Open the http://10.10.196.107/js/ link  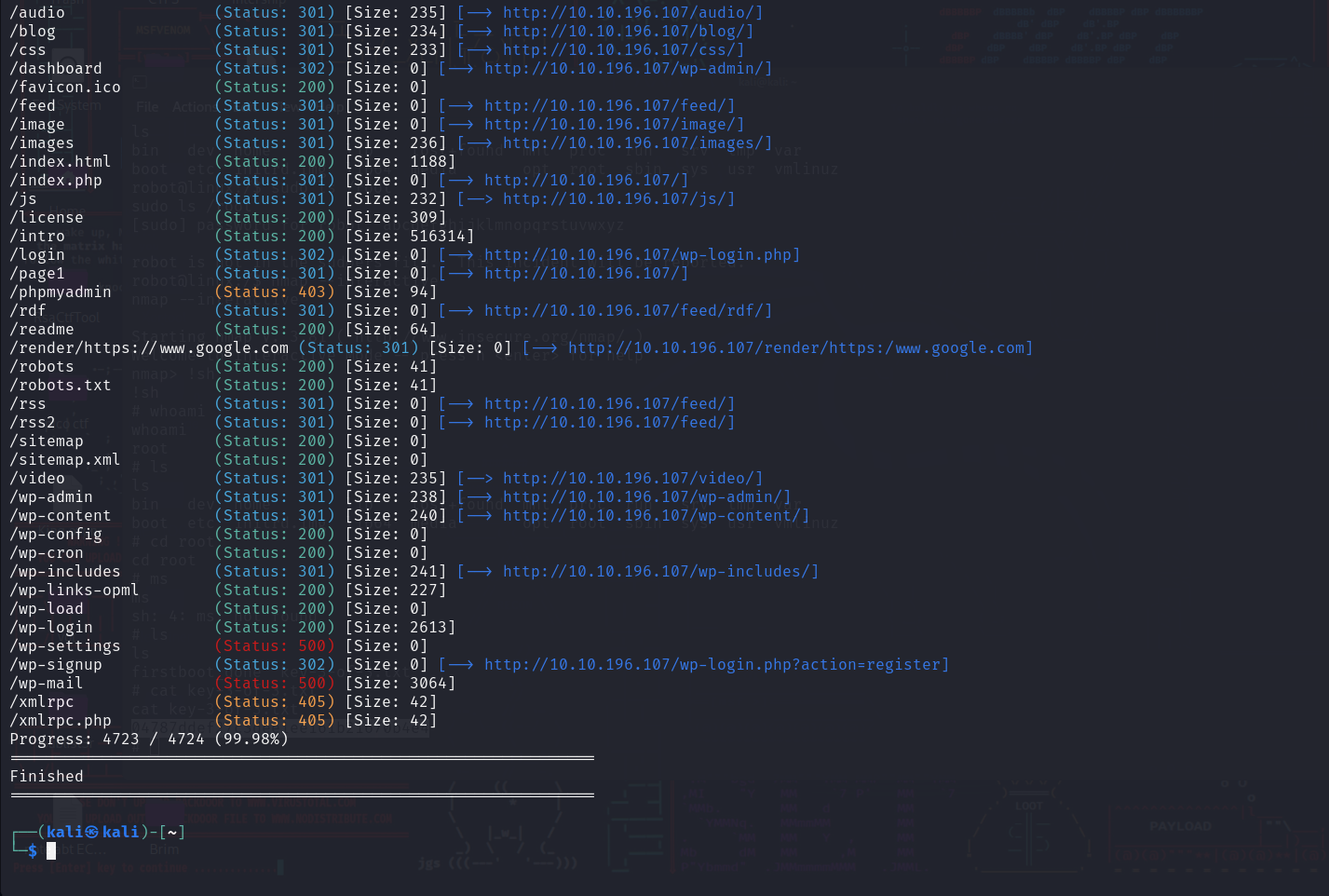point(615,198)
